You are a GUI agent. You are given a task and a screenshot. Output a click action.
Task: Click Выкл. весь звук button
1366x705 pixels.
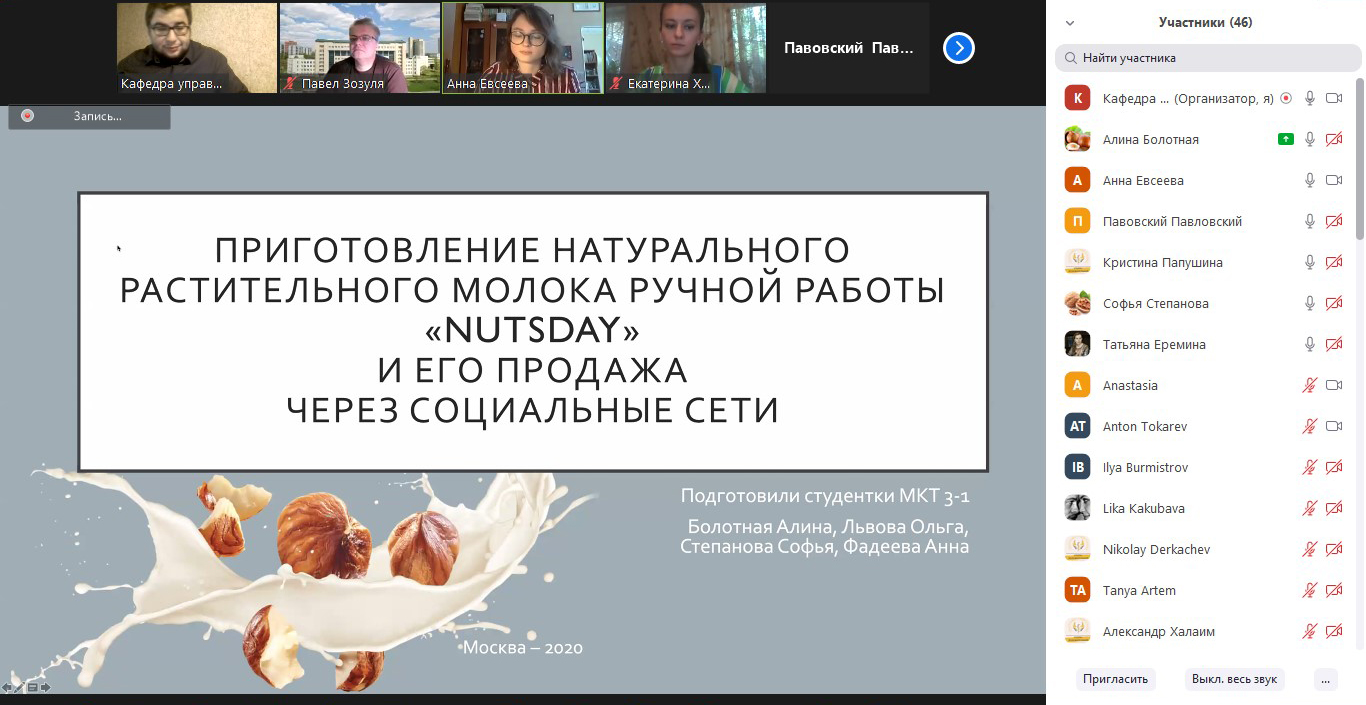[x=1234, y=679]
